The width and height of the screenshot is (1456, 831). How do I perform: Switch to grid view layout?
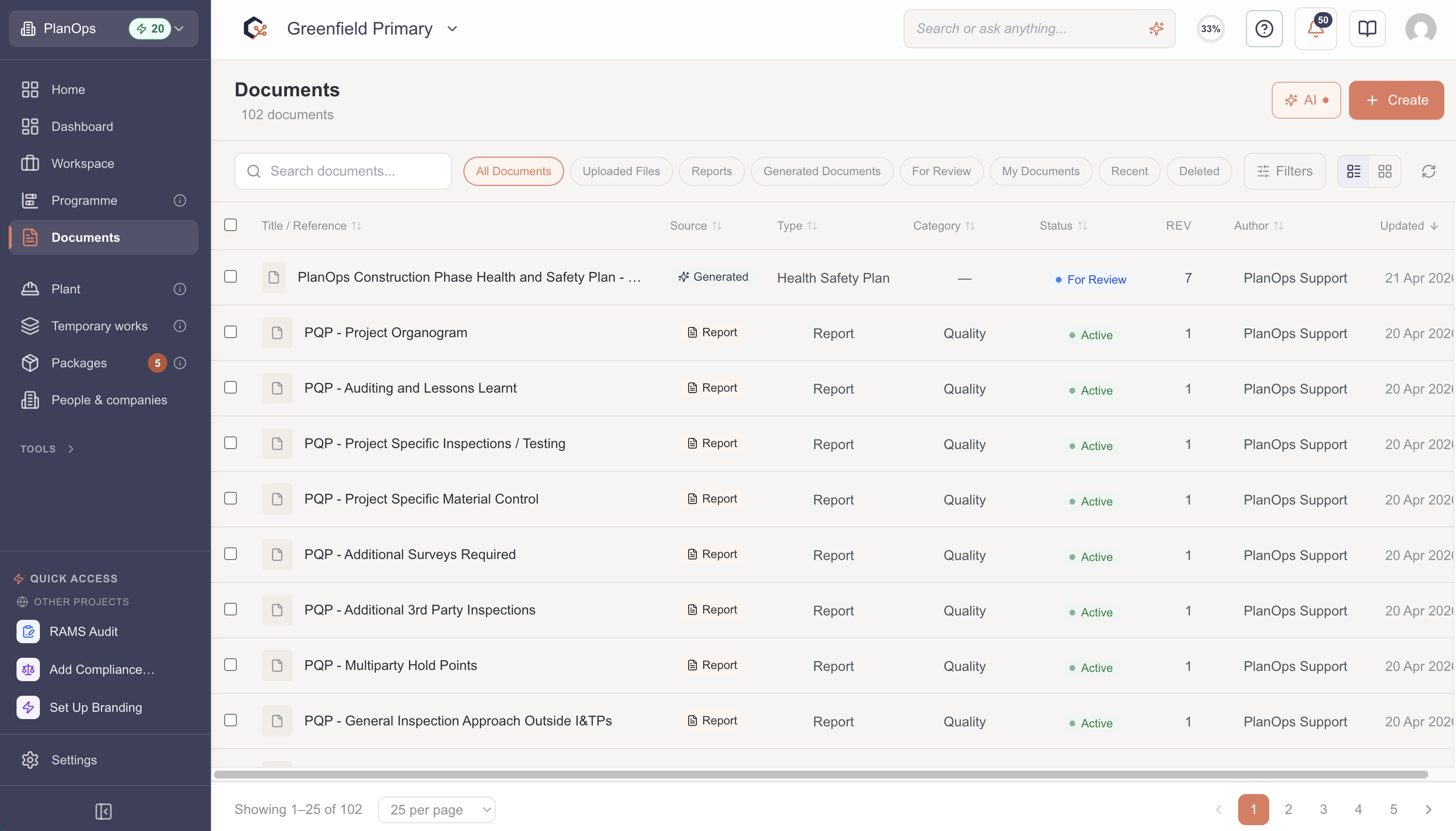pyautogui.click(x=1385, y=171)
